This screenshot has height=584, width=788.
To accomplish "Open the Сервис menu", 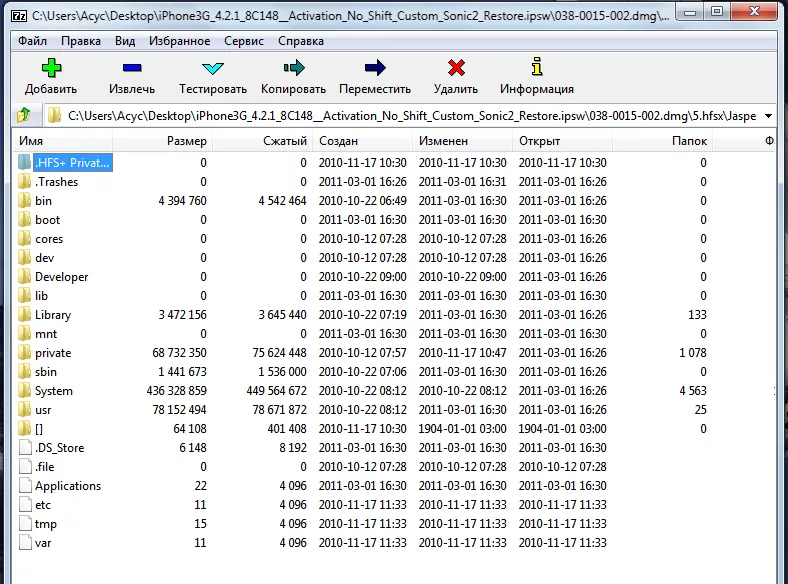I will click(243, 41).
